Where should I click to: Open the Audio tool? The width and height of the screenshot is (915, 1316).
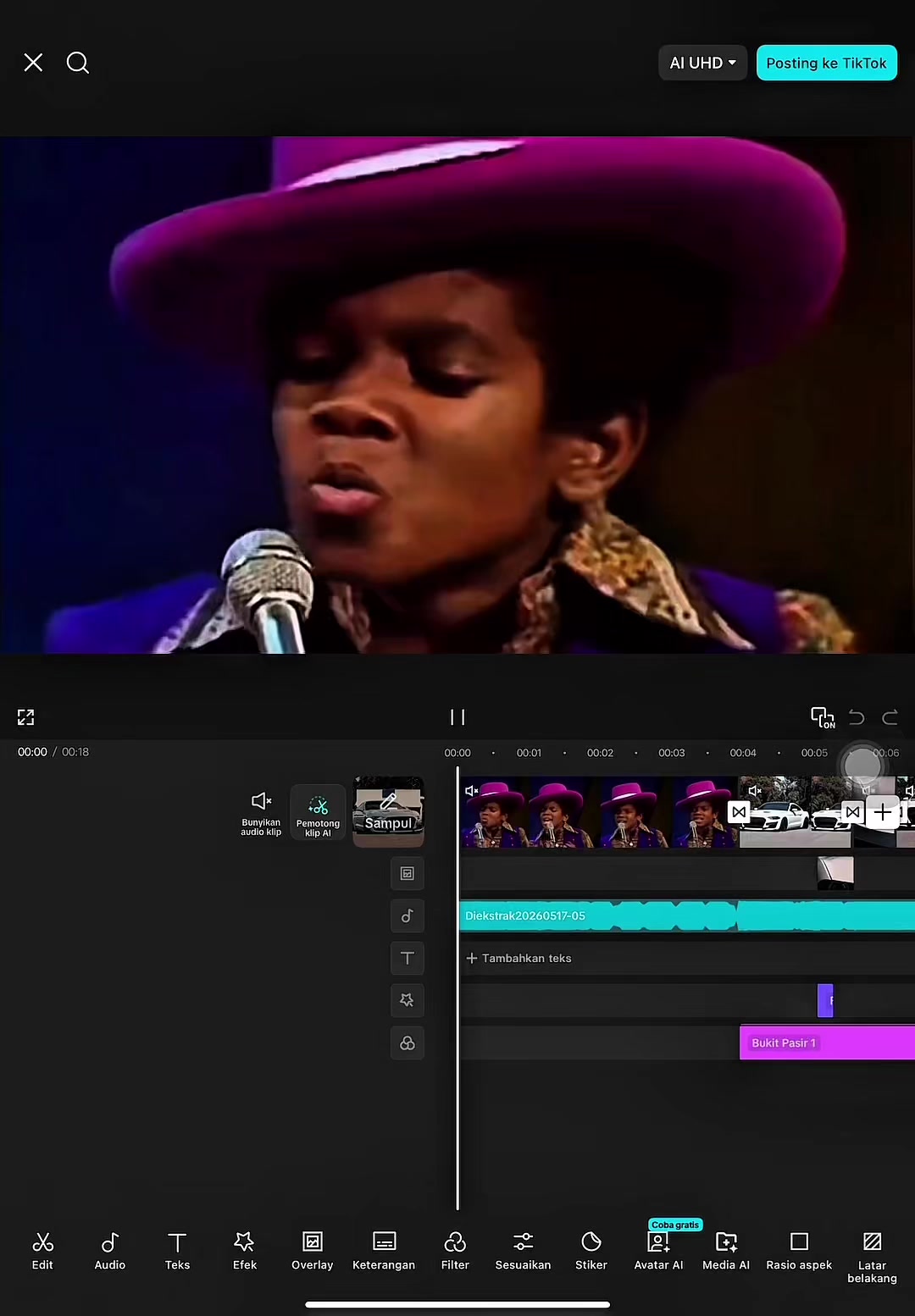(x=110, y=1252)
